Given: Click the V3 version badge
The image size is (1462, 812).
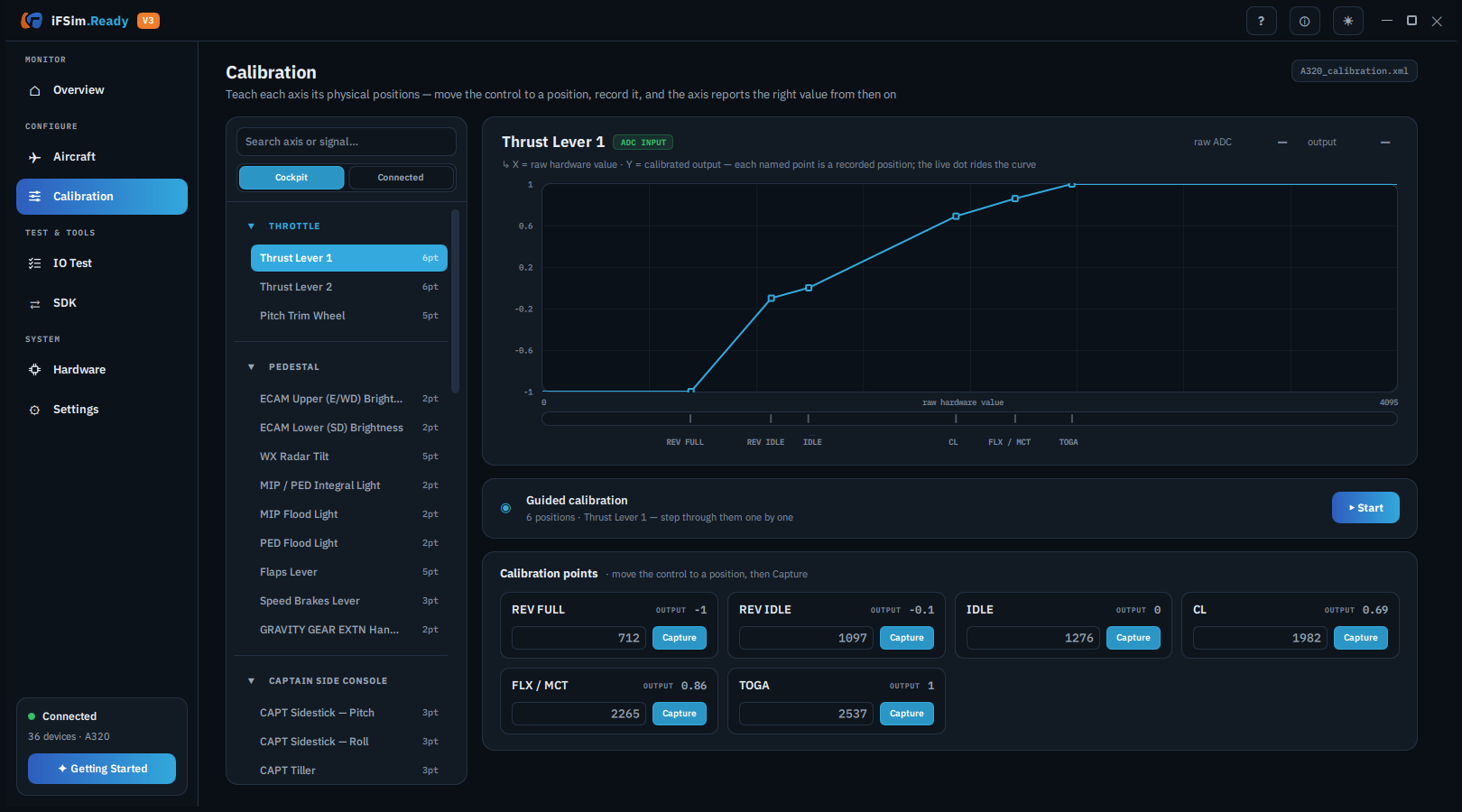Looking at the screenshot, I should (x=148, y=21).
